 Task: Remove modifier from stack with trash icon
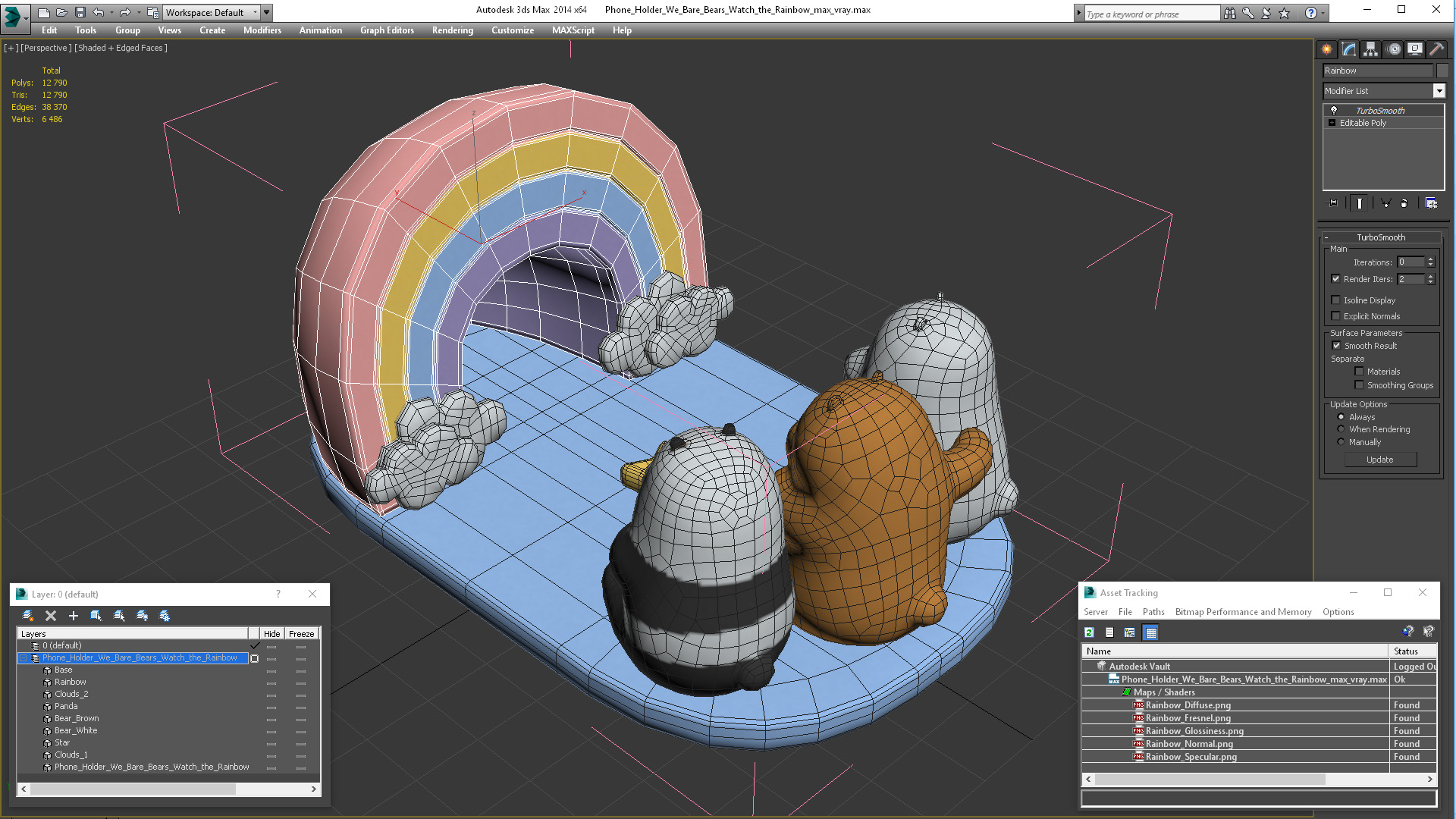pyautogui.click(x=1404, y=203)
